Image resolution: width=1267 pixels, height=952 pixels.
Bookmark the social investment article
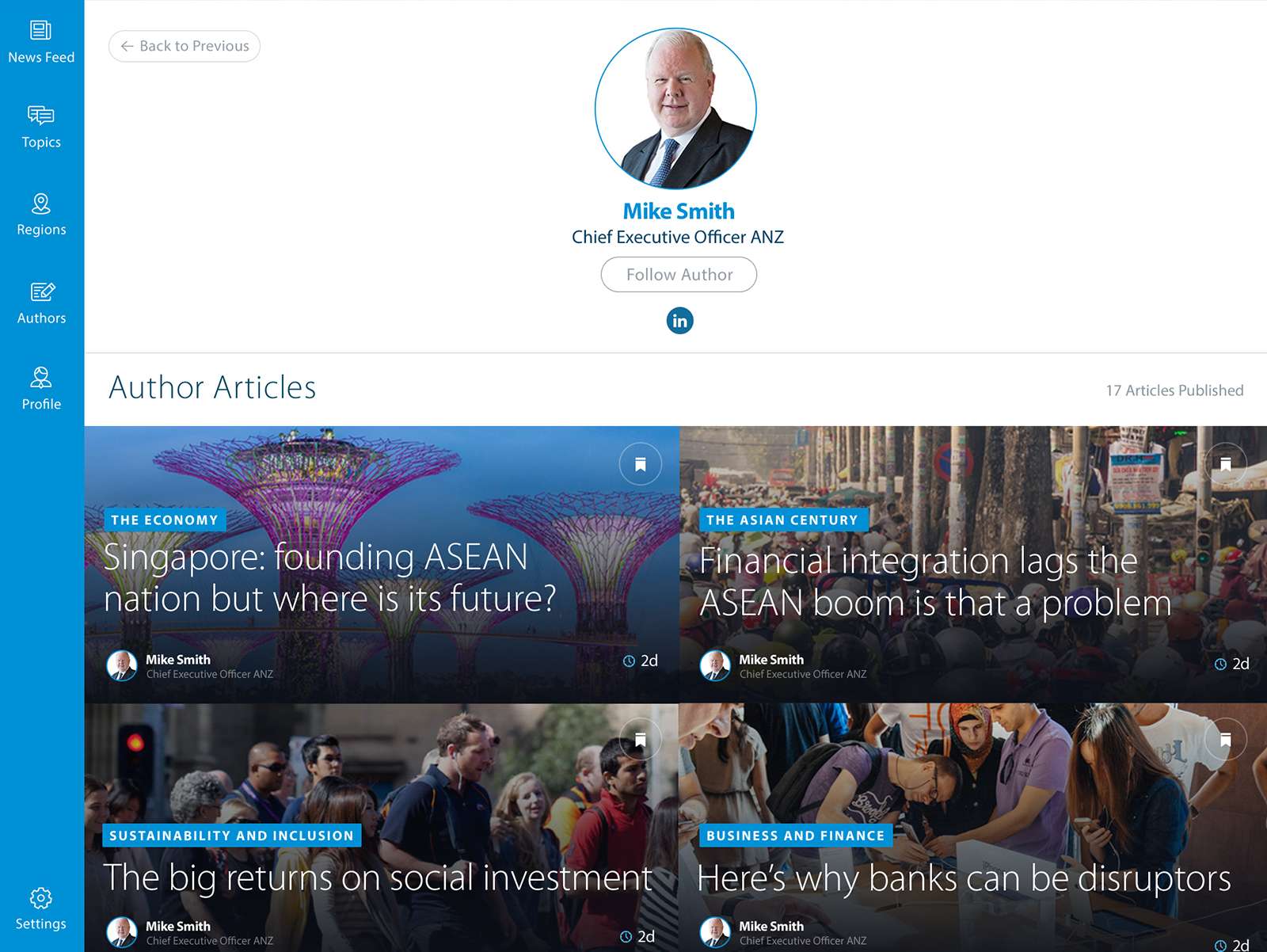point(640,740)
